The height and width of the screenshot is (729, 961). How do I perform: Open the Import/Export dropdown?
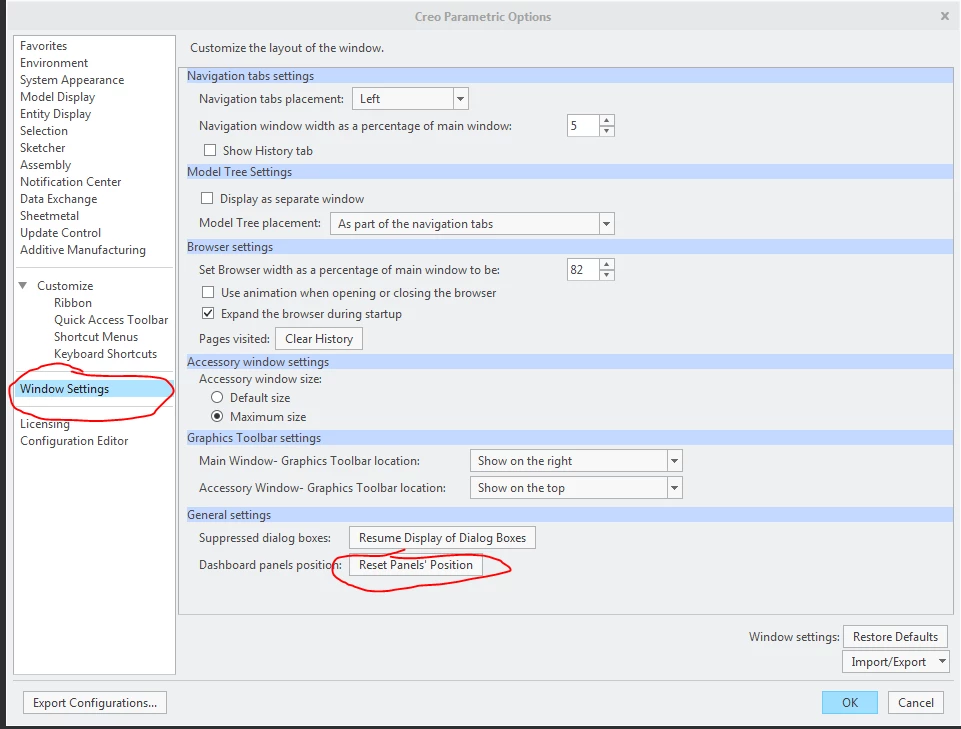pos(895,662)
